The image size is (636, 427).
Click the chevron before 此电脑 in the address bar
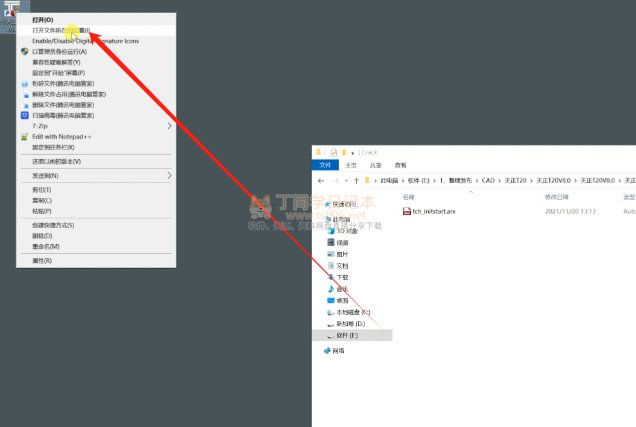376,181
